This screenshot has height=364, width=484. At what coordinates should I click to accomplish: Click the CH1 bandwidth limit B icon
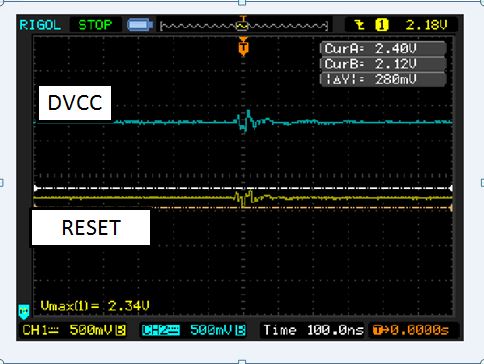(x=120, y=330)
